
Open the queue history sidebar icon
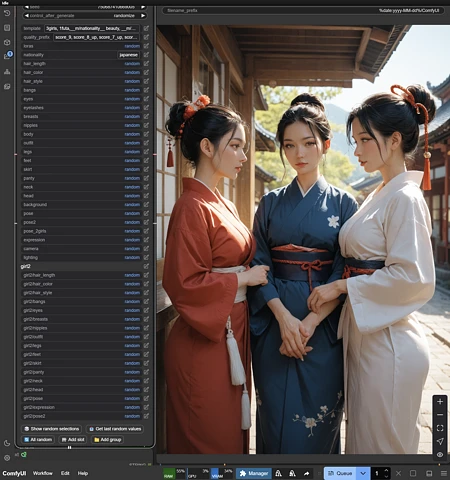click(x=7, y=13)
